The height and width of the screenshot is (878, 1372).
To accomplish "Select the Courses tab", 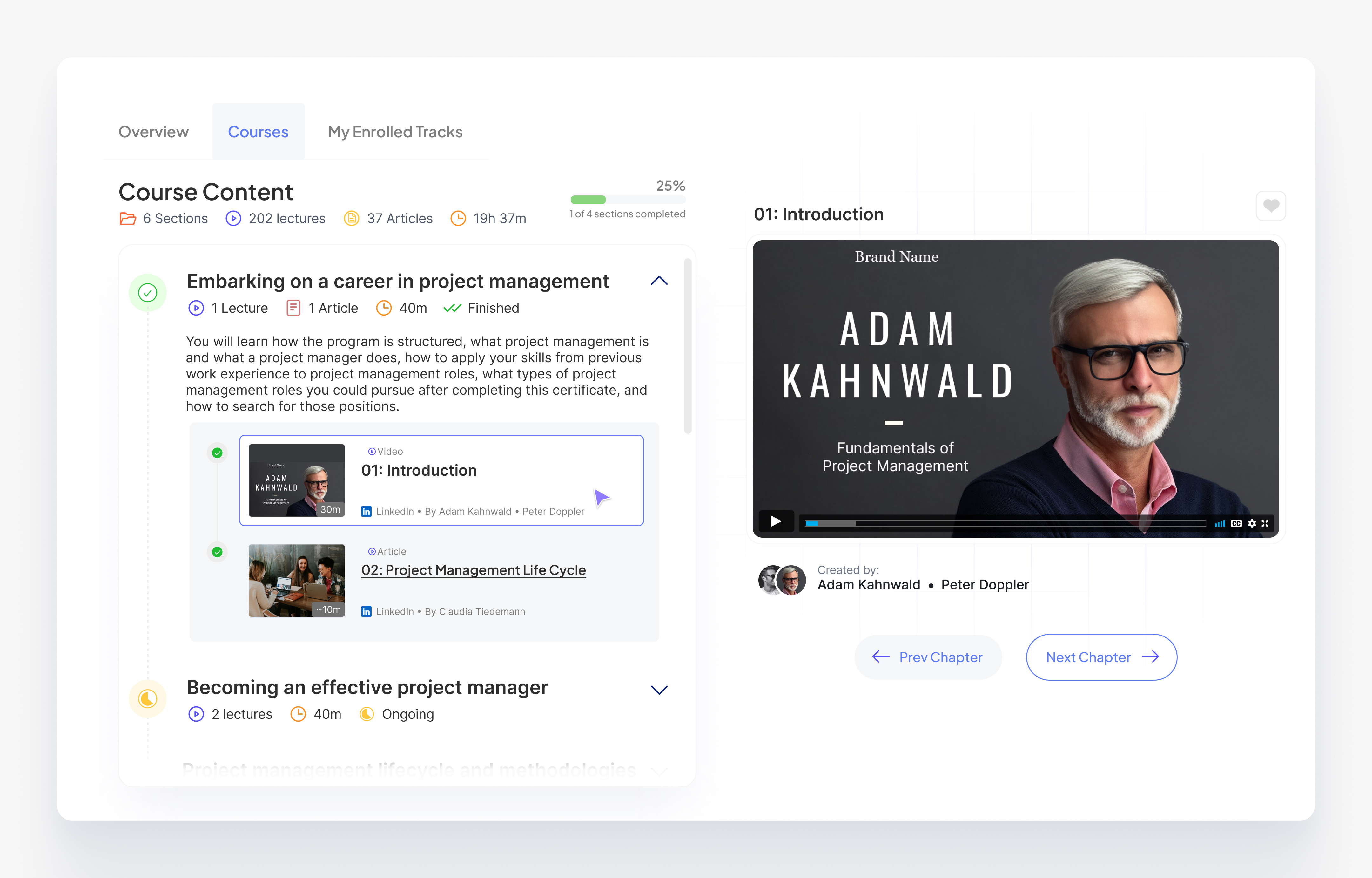I will coord(258,132).
